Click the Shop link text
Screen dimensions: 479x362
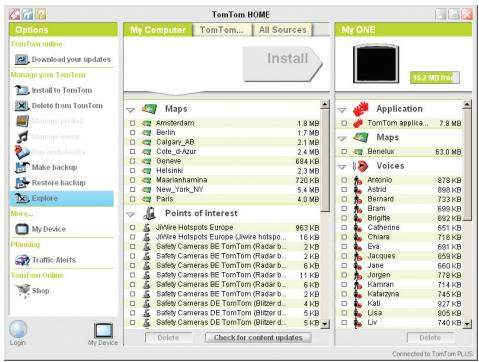(x=41, y=291)
